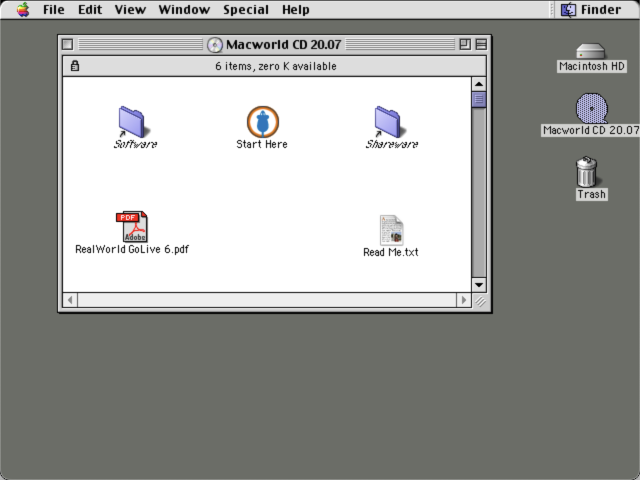Image resolution: width=640 pixels, height=480 pixels.
Task: Click the Finder application menu icon
Action: point(568,9)
